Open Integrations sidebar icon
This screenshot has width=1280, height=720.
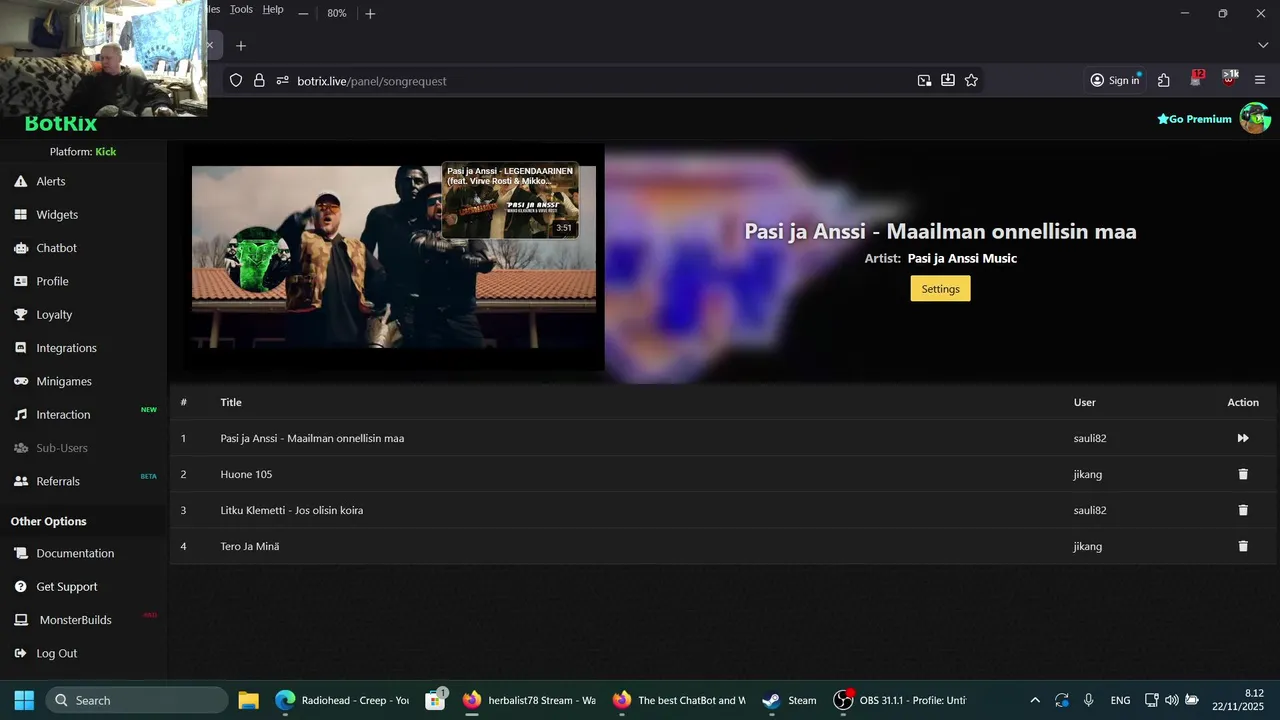[20, 348]
